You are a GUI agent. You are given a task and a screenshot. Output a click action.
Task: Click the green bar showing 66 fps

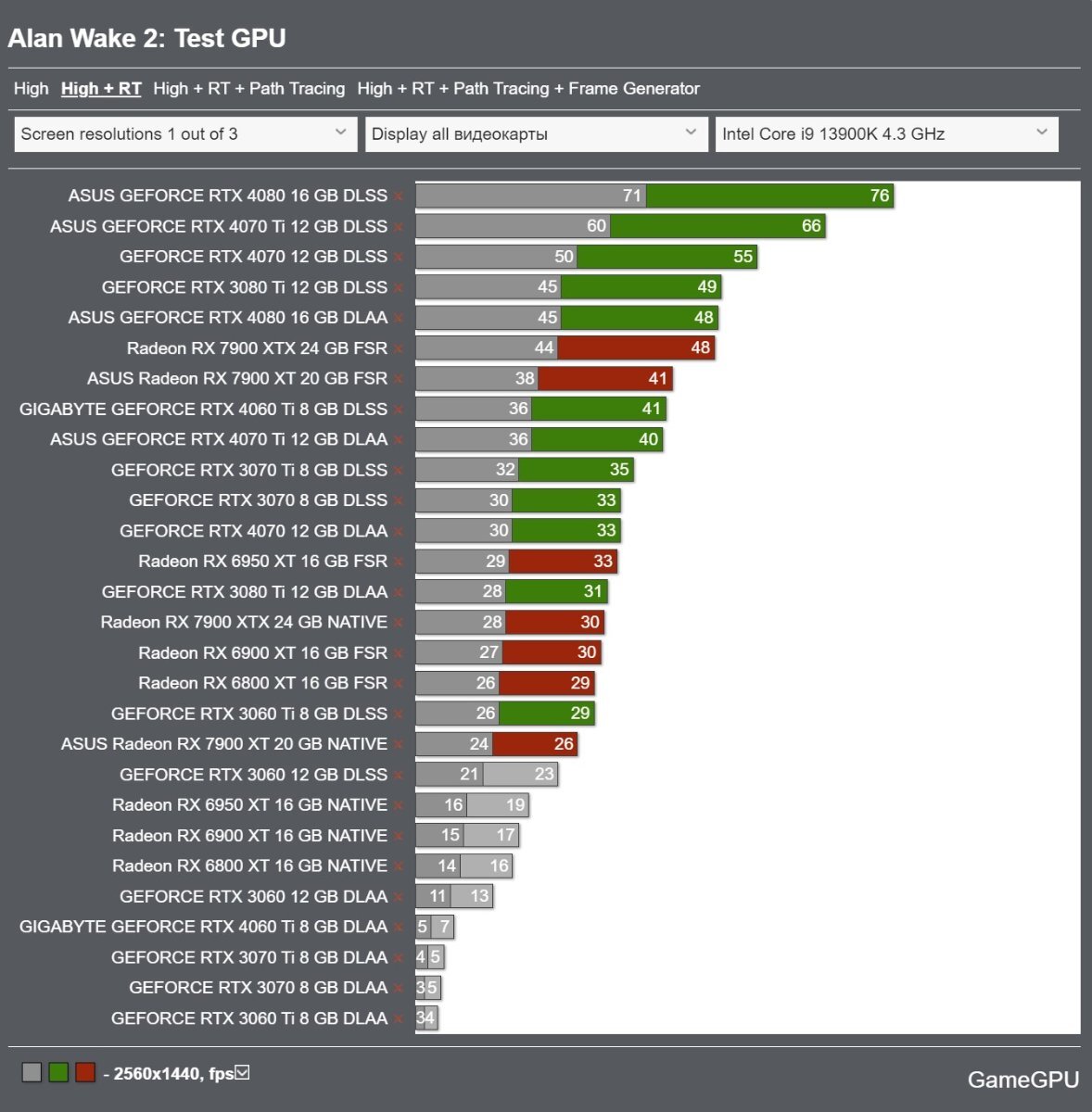(717, 226)
